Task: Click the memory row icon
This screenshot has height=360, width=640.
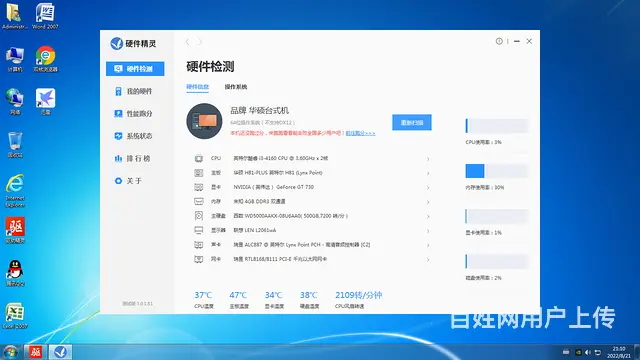Action: coord(199,201)
